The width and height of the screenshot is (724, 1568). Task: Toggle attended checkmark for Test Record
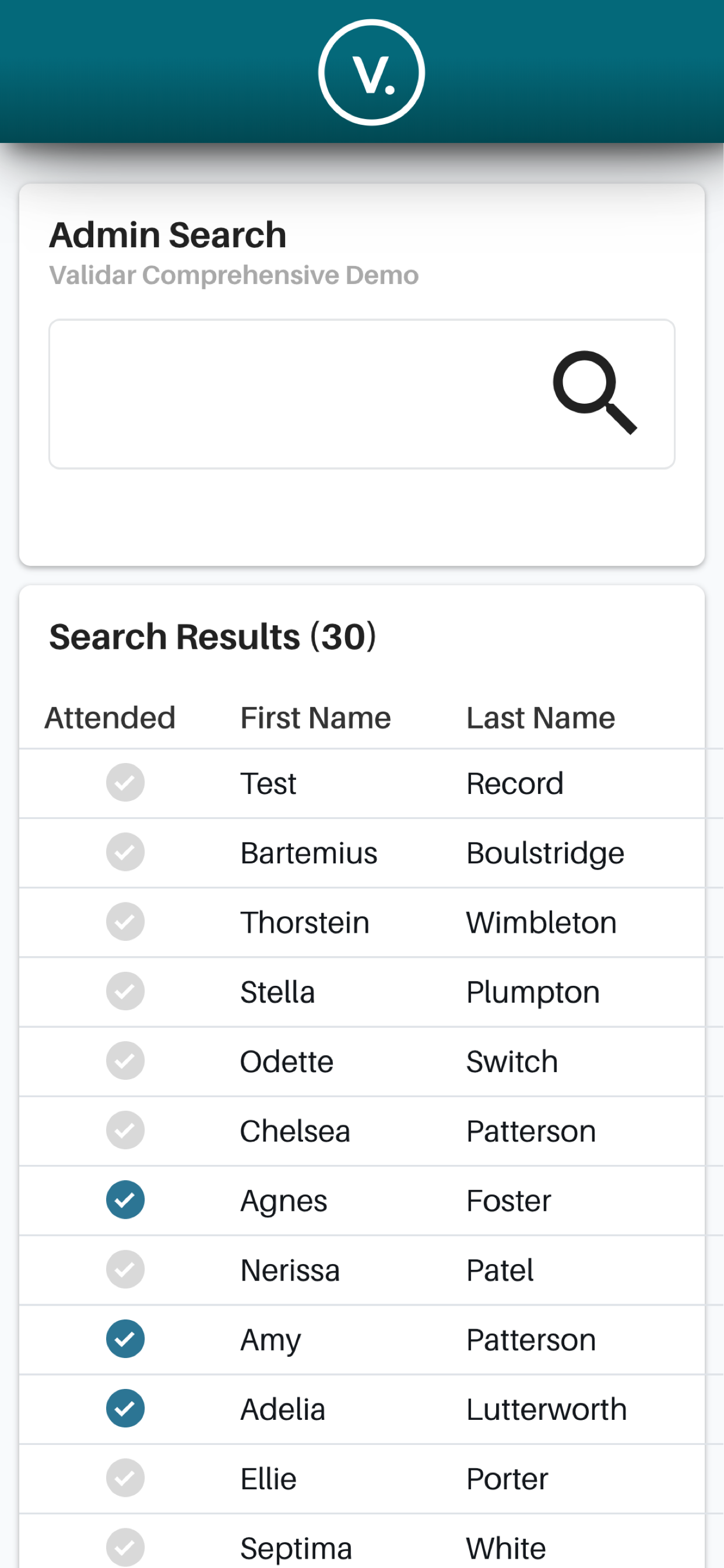tap(125, 782)
